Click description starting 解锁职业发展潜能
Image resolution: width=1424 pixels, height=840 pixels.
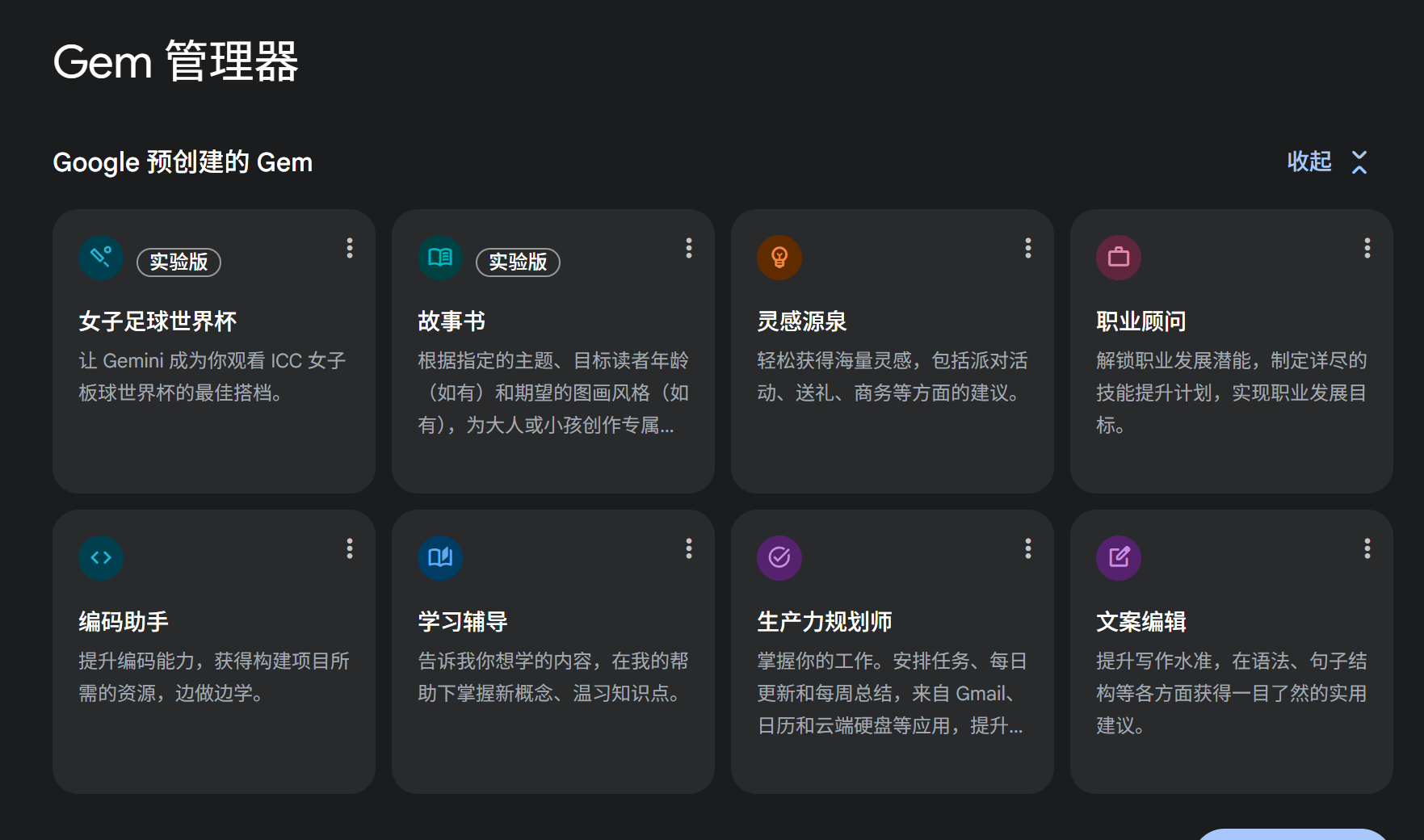[x=1232, y=393]
